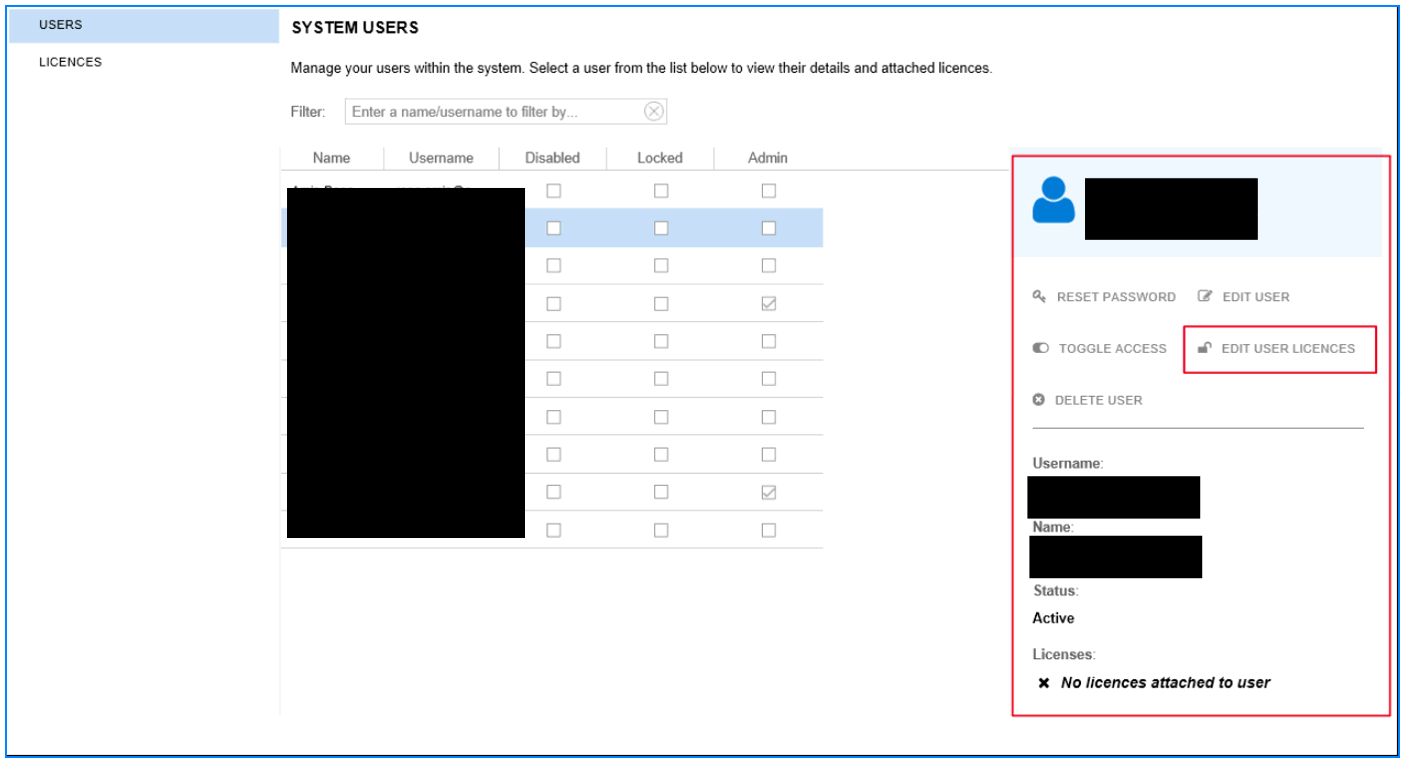
Task: Click the Reset Password button
Action: coord(1115,297)
